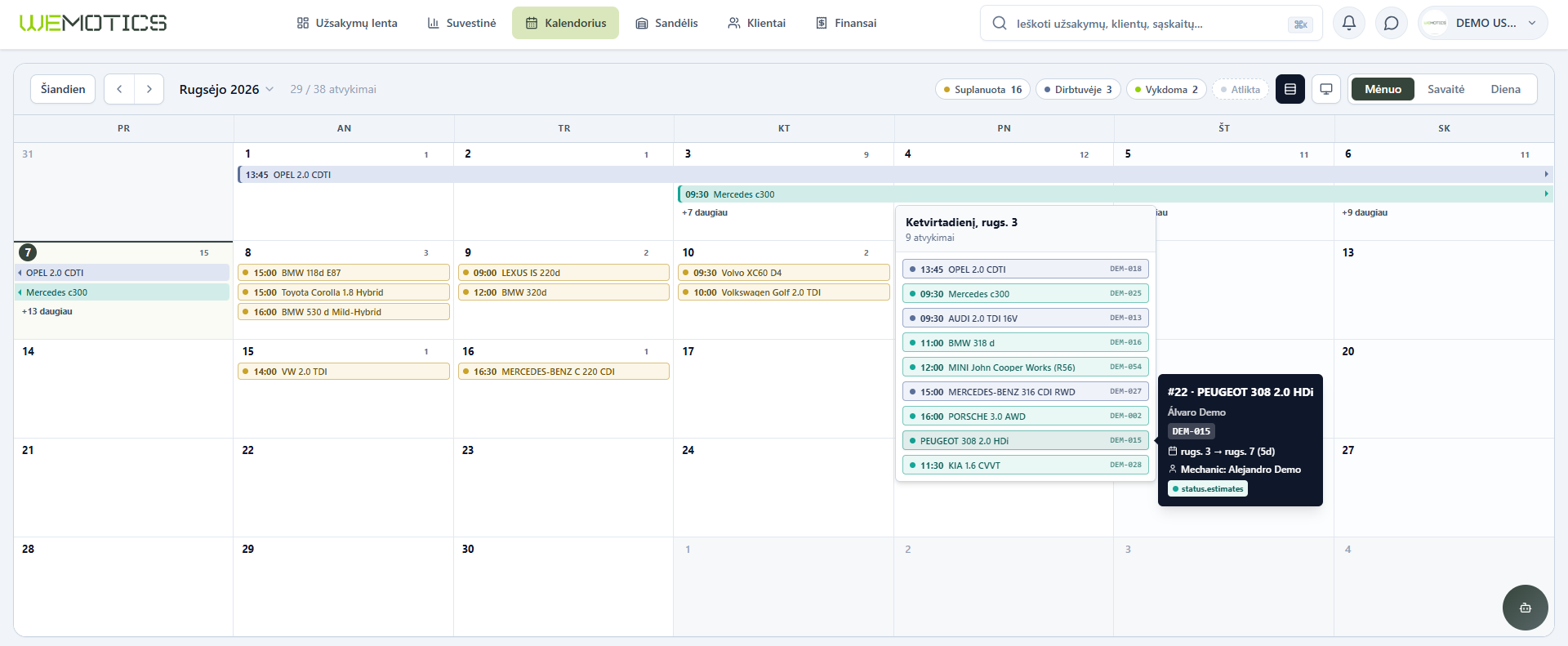Image resolution: width=1568 pixels, height=646 pixels.
Task: Select popup row MERCEDES-BENZ 316 CDI RWD
Action: (x=1026, y=391)
